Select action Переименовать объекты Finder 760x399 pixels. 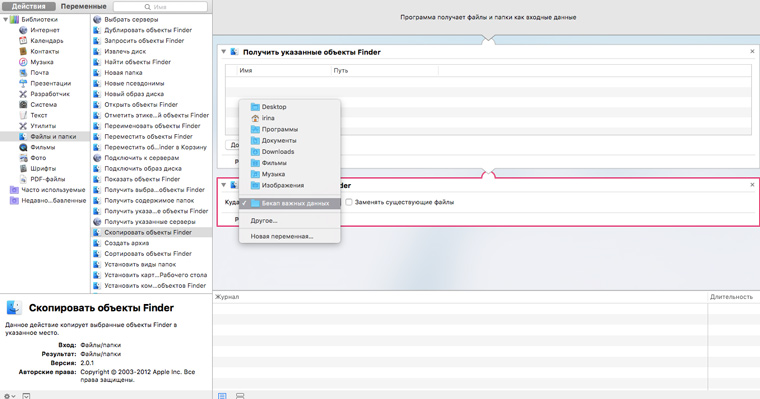point(151,126)
